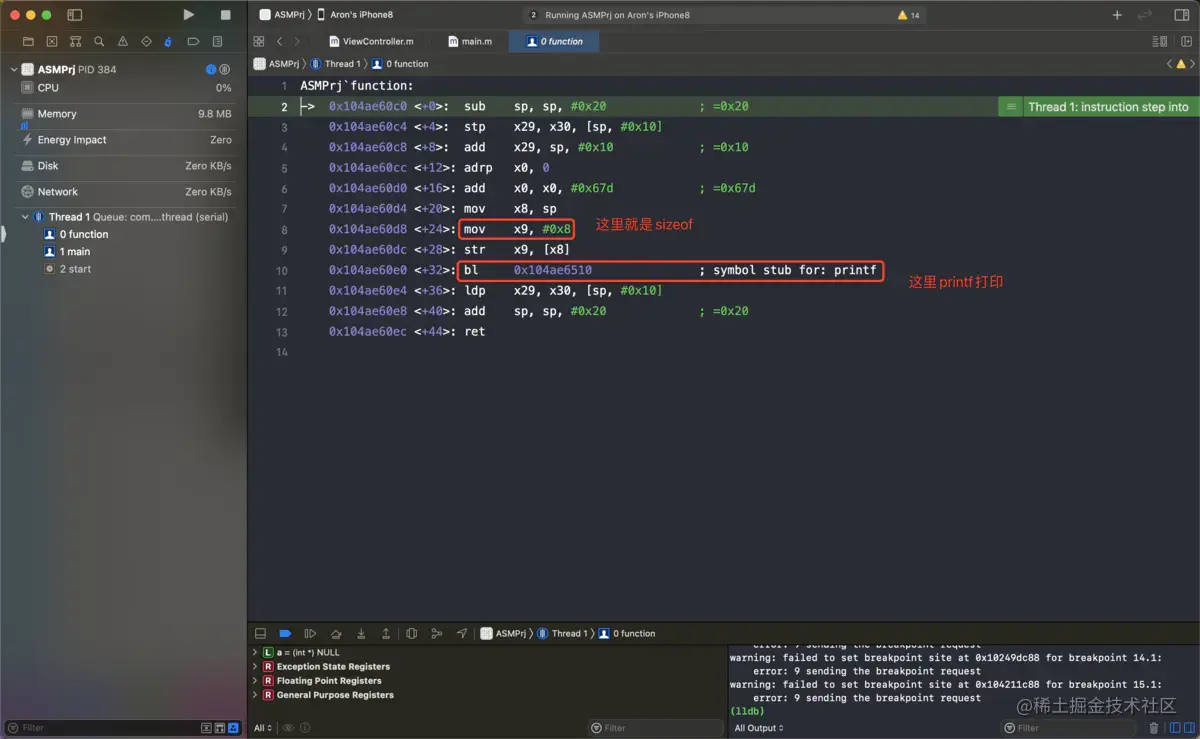This screenshot has width=1200, height=739.
Task: Select the Disk gauge row
Action: click(124, 166)
